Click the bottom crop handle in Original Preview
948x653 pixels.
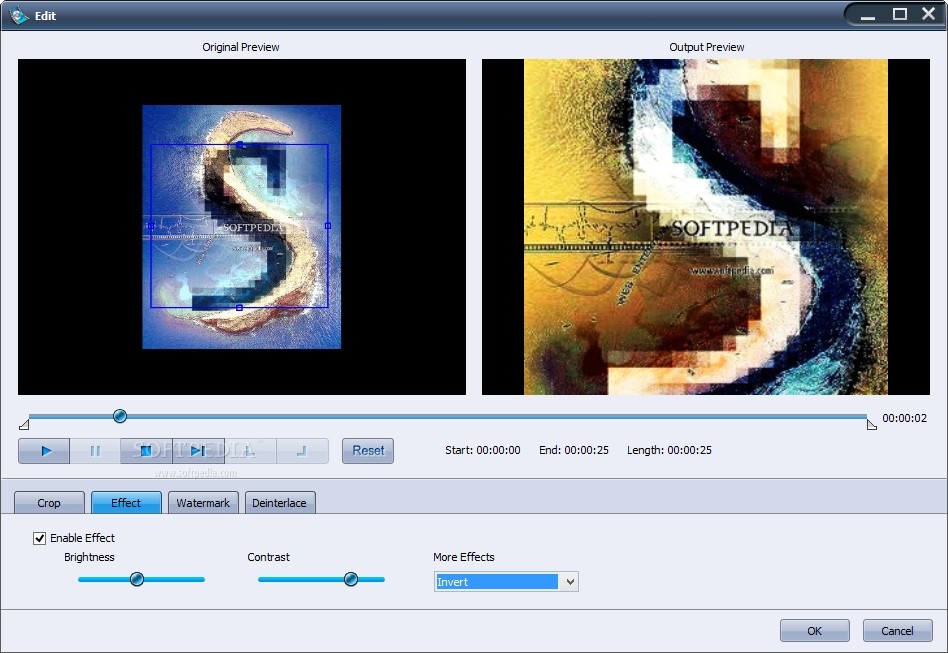pos(239,308)
